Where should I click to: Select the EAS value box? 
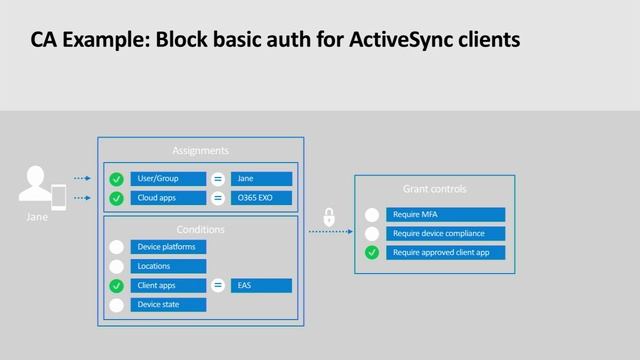point(261,285)
